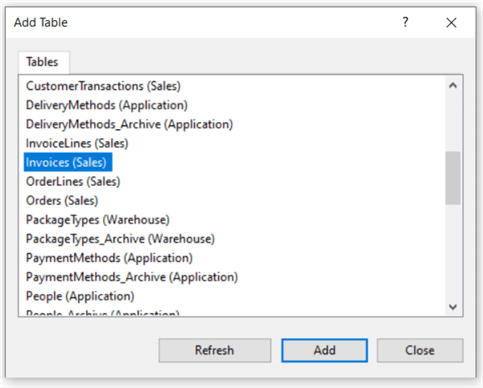
Task: Open help with the question mark icon
Action: tap(405, 22)
